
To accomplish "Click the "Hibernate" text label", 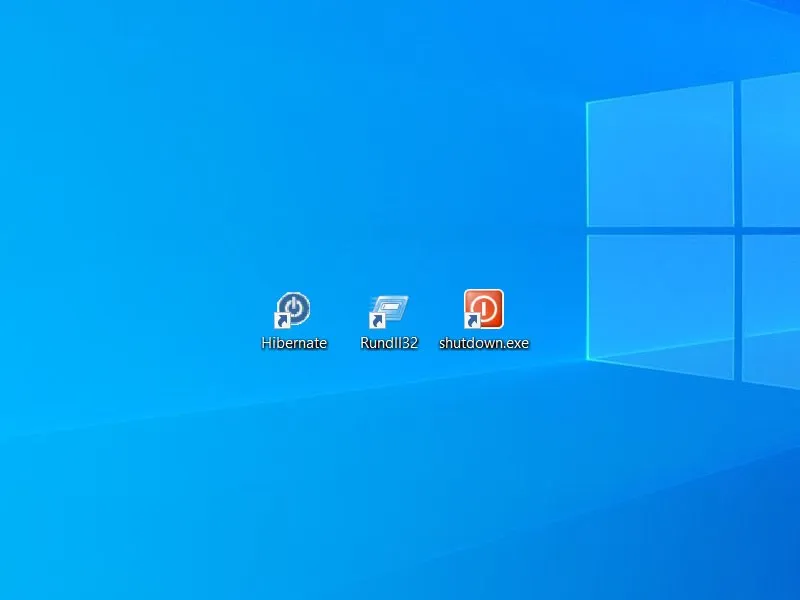I will coord(294,343).
